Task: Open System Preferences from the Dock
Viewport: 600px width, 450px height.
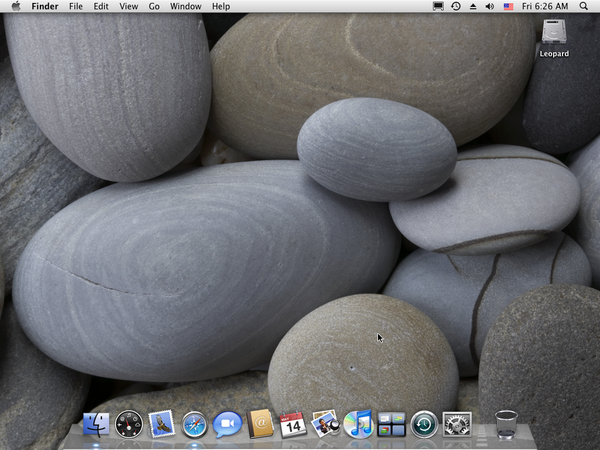Action: (x=457, y=424)
